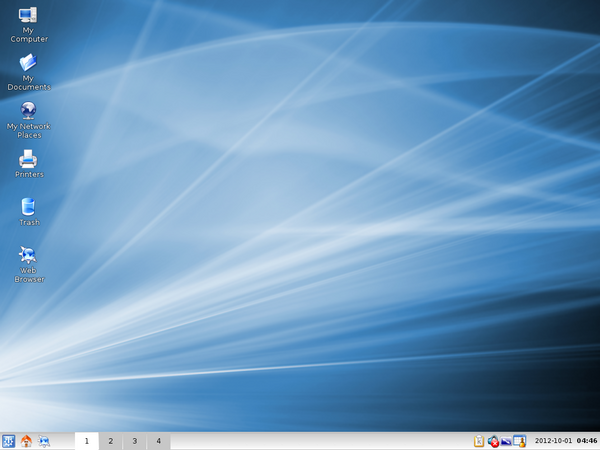Open the K menu launcher in the panel
Screen dimensions: 600x450
[x=8, y=441]
